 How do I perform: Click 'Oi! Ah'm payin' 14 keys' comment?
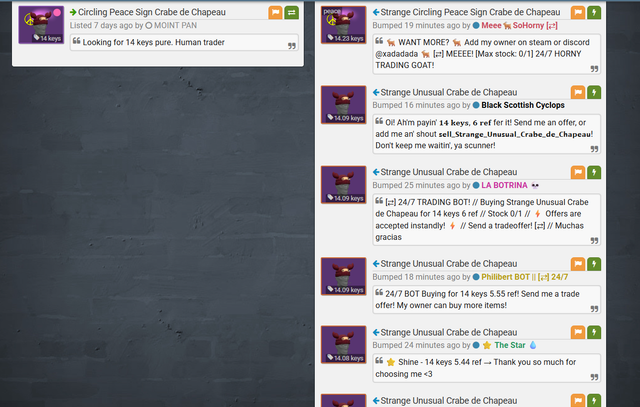487,134
